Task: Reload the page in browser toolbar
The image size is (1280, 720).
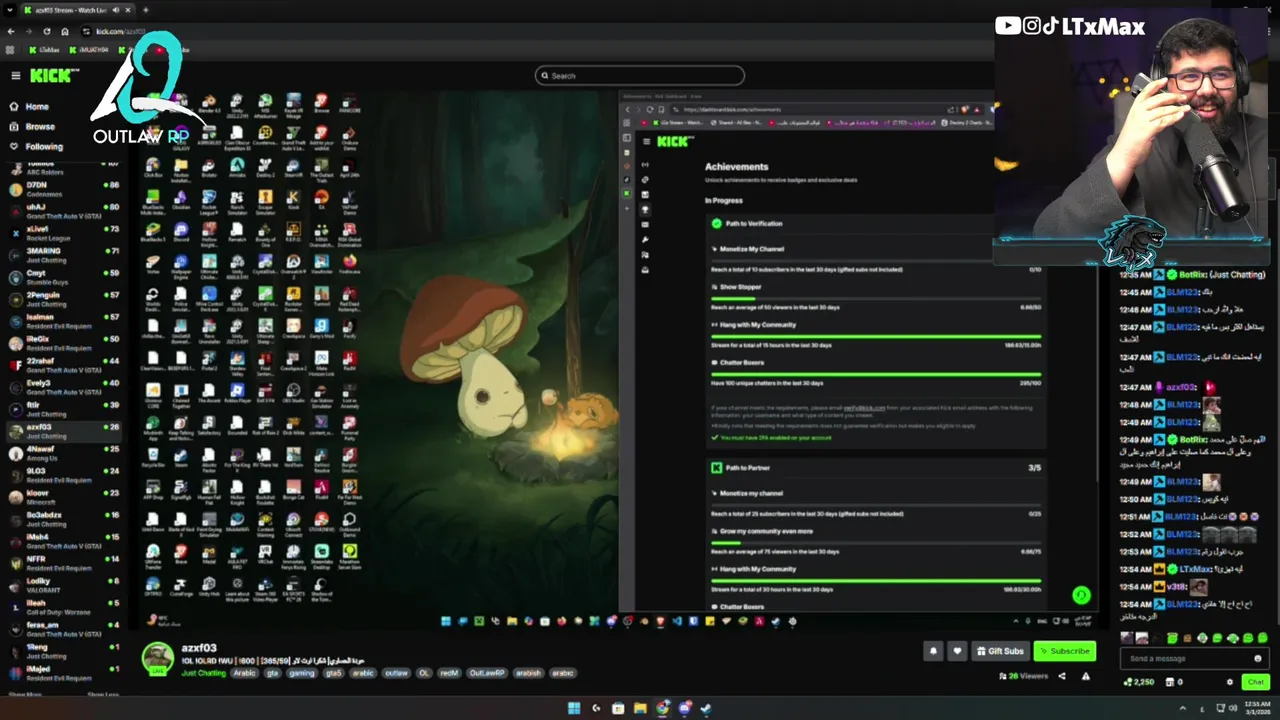Action: pos(46,31)
